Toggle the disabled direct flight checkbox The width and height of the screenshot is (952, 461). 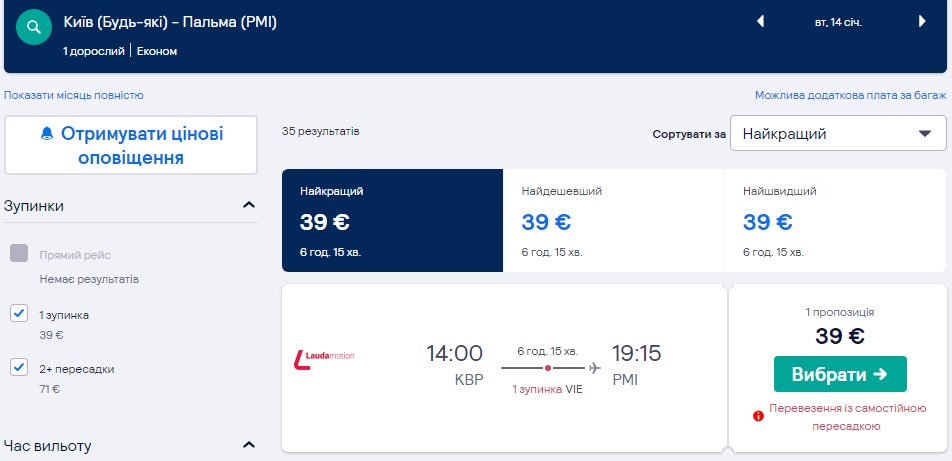pos(19,253)
